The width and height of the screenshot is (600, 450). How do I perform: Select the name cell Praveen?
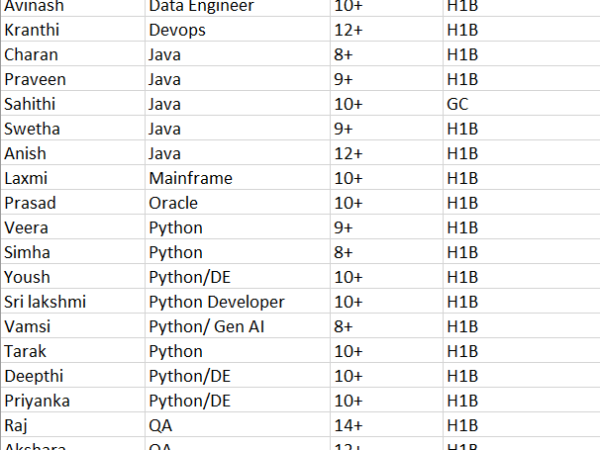coord(33,79)
